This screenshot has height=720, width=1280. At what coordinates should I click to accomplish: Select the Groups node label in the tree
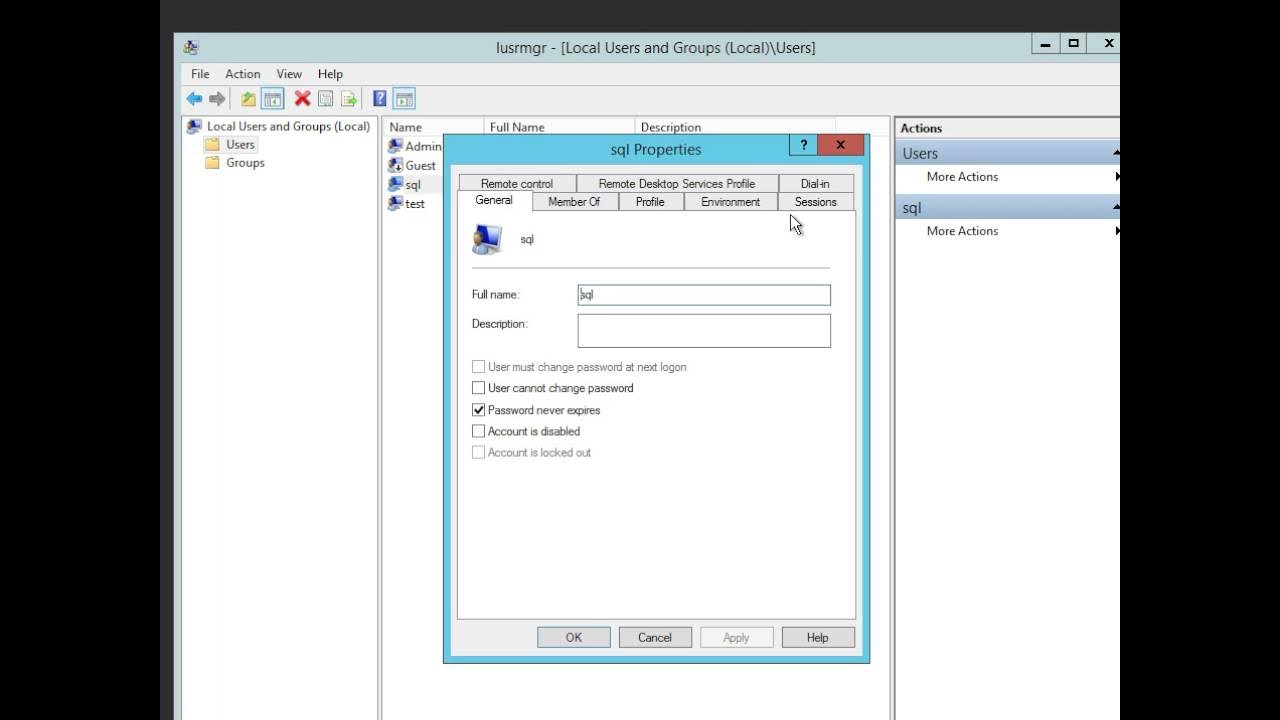pos(245,163)
